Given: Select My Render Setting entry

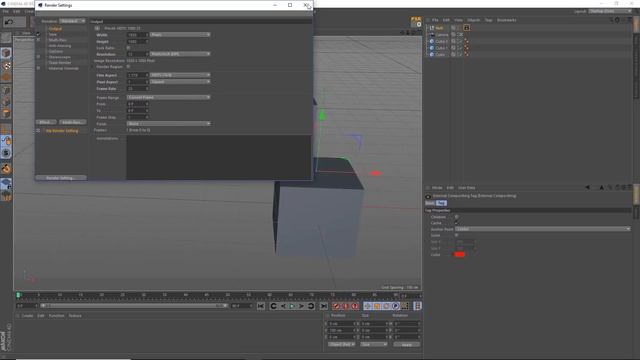Looking at the screenshot, I should pos(62,131).
